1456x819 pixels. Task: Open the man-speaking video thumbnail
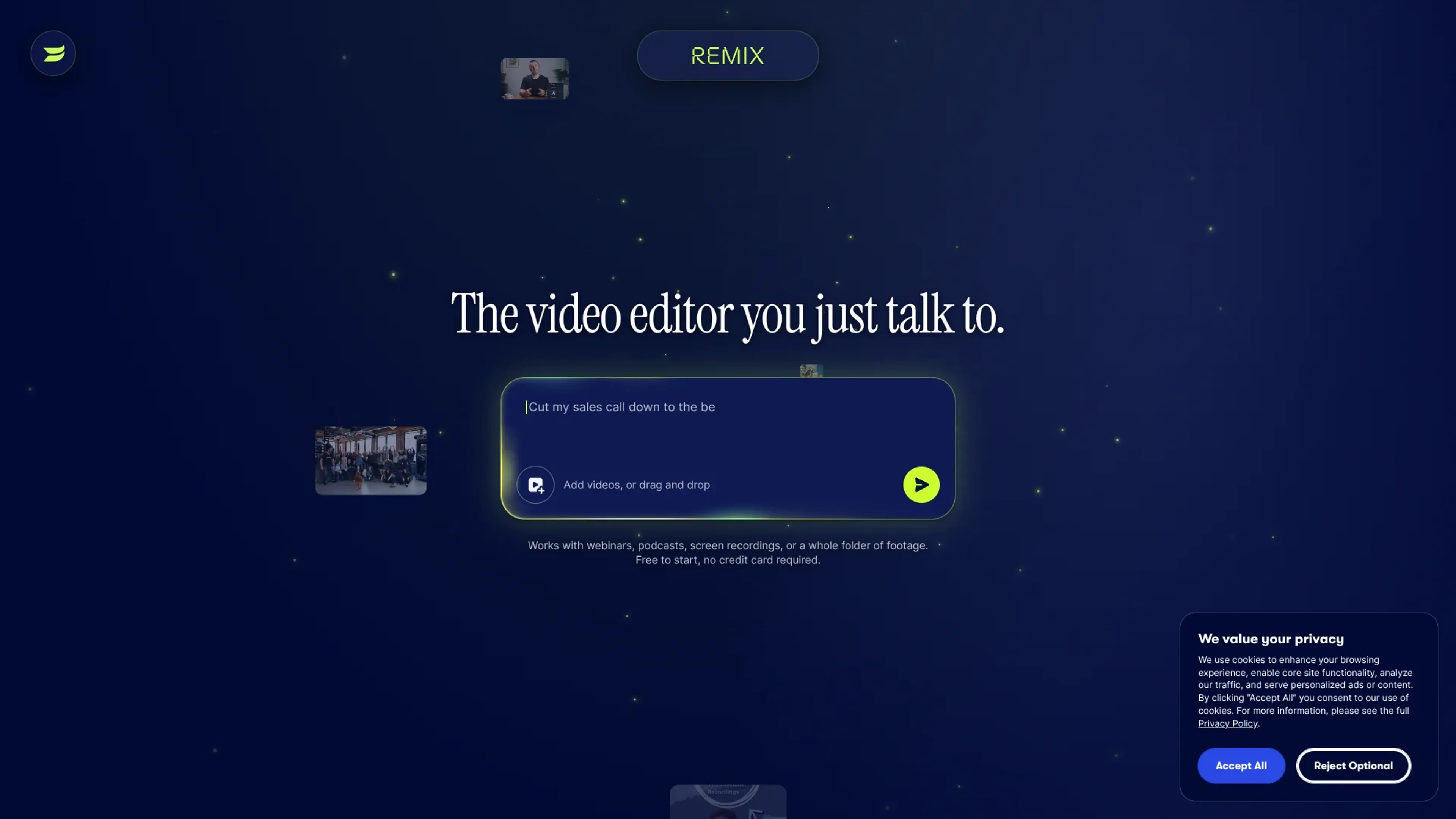534,78
